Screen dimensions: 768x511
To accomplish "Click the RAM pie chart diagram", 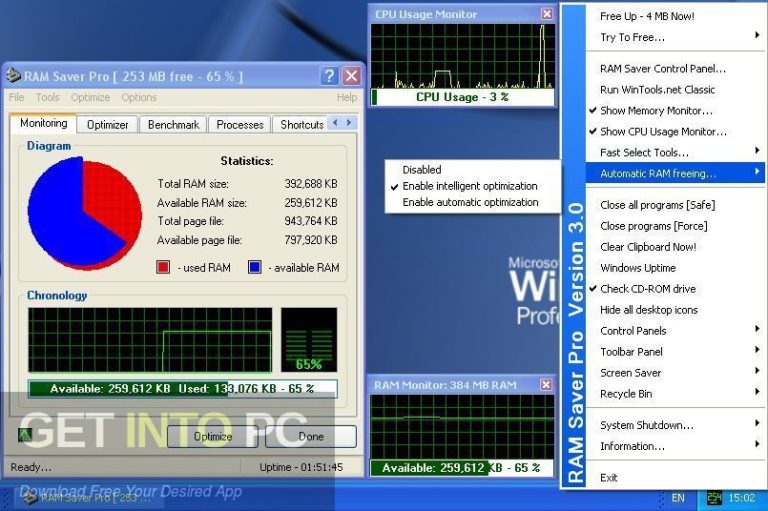I will (x=85, y=213).
